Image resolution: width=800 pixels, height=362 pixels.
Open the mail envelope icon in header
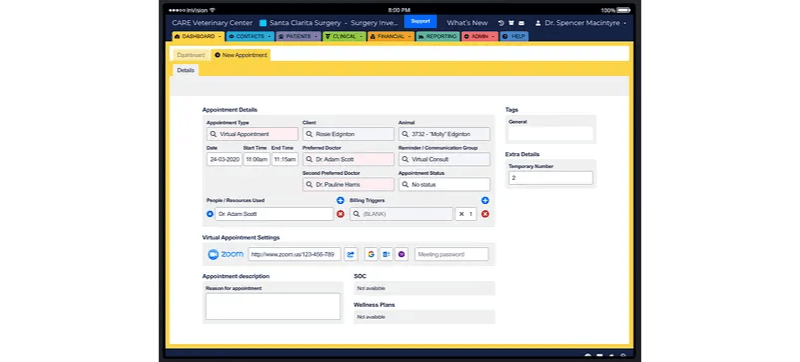[521, 23]
